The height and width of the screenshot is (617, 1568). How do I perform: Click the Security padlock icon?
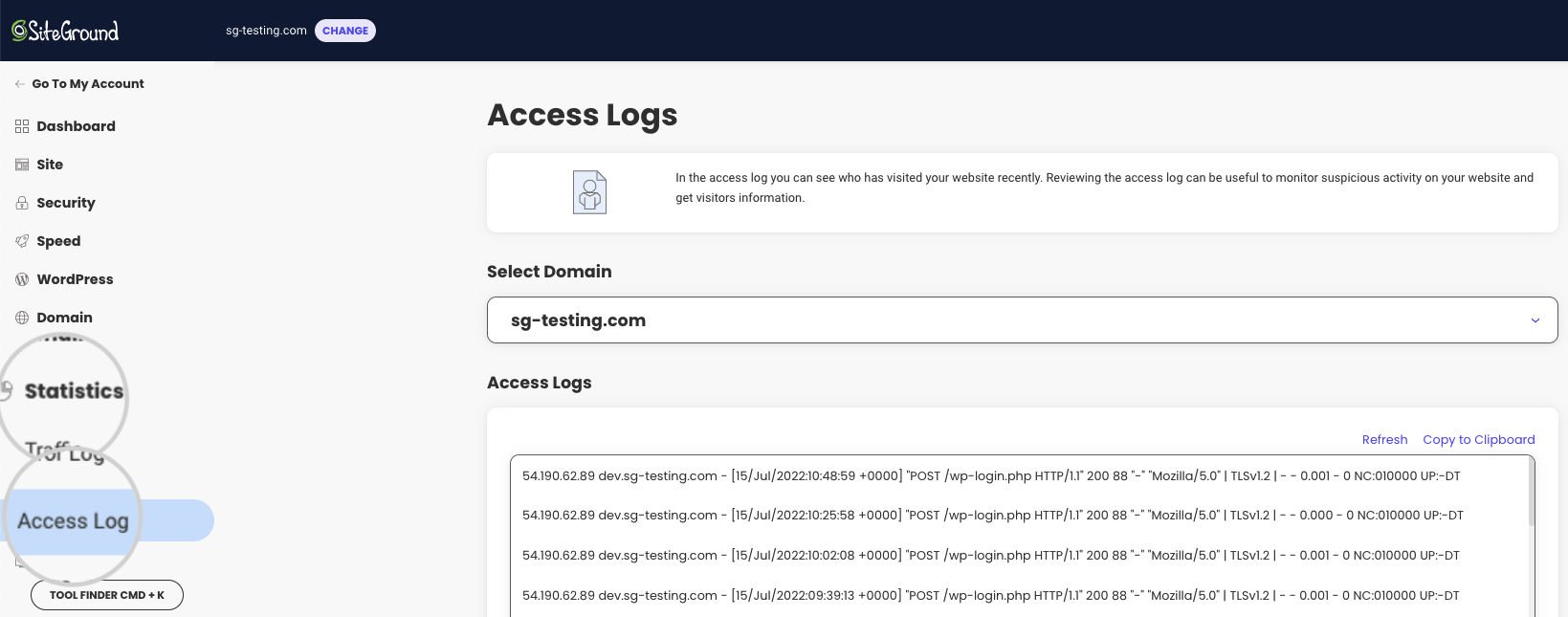click(x=22, y=203)
